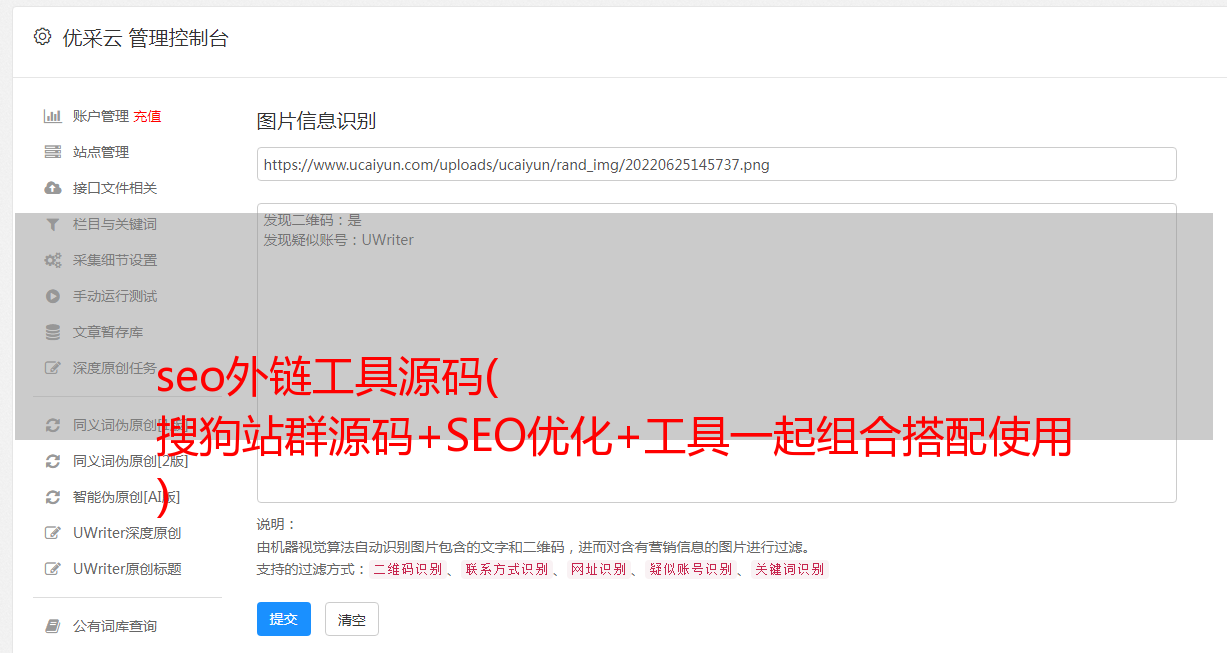Click the 网址识别 filter tag
The image size is (1227, 653).
(598, 569)
